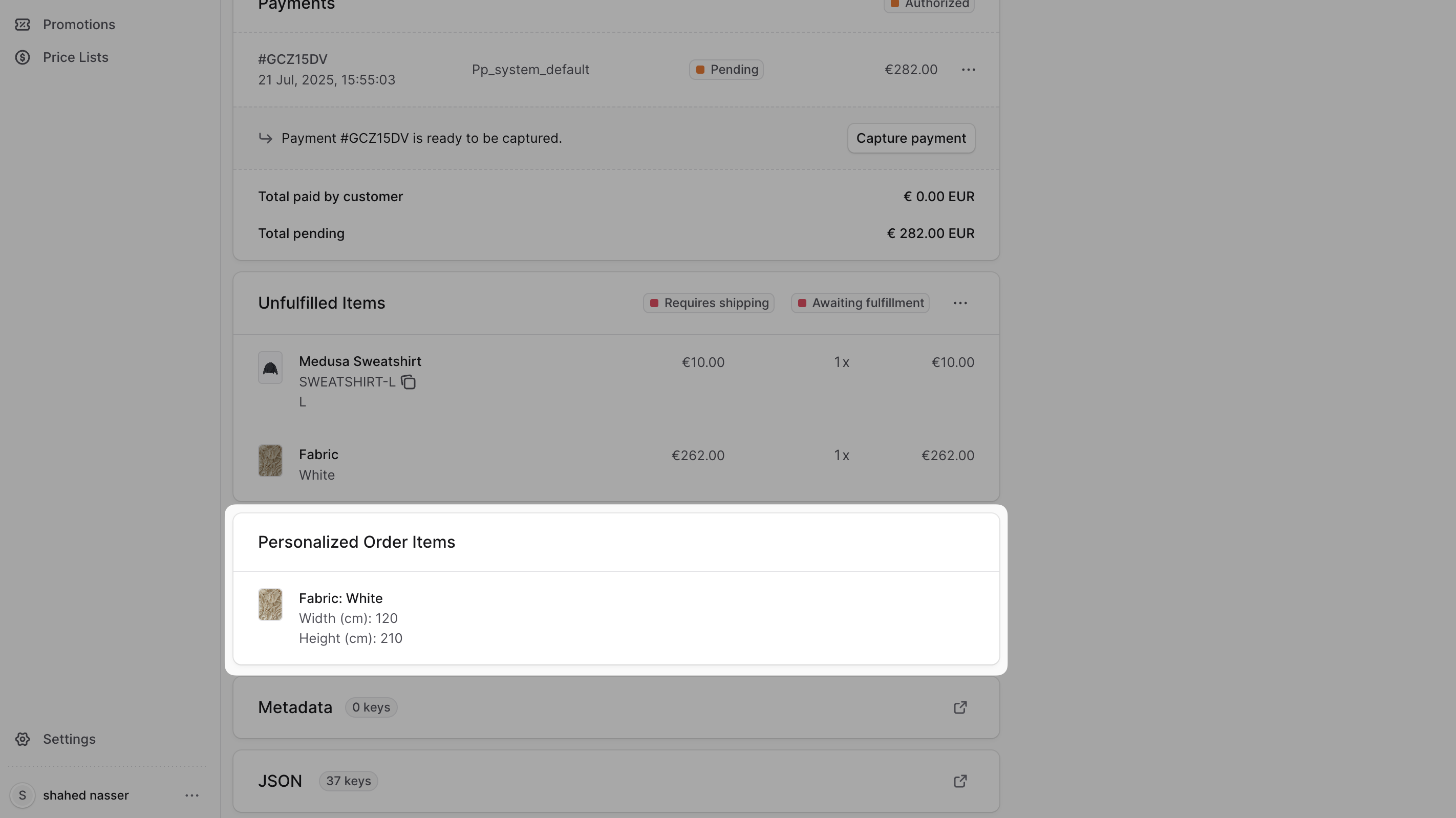Screen dimensions: 1456x818
Task: Open Metadata editor via its external link icon
Action: (x=960, y=707)
